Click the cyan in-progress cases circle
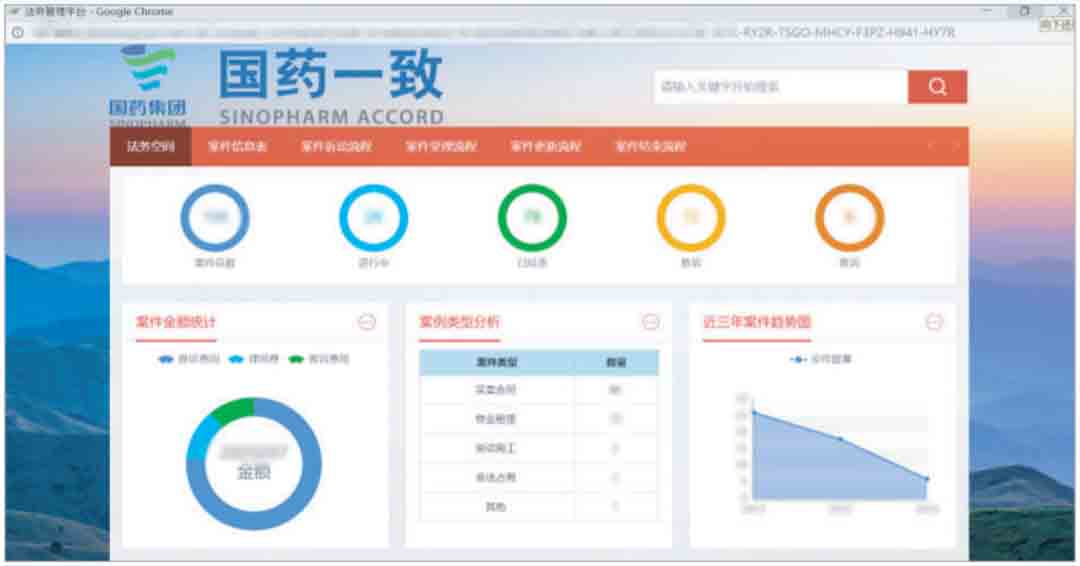 (x=373, y=218)
